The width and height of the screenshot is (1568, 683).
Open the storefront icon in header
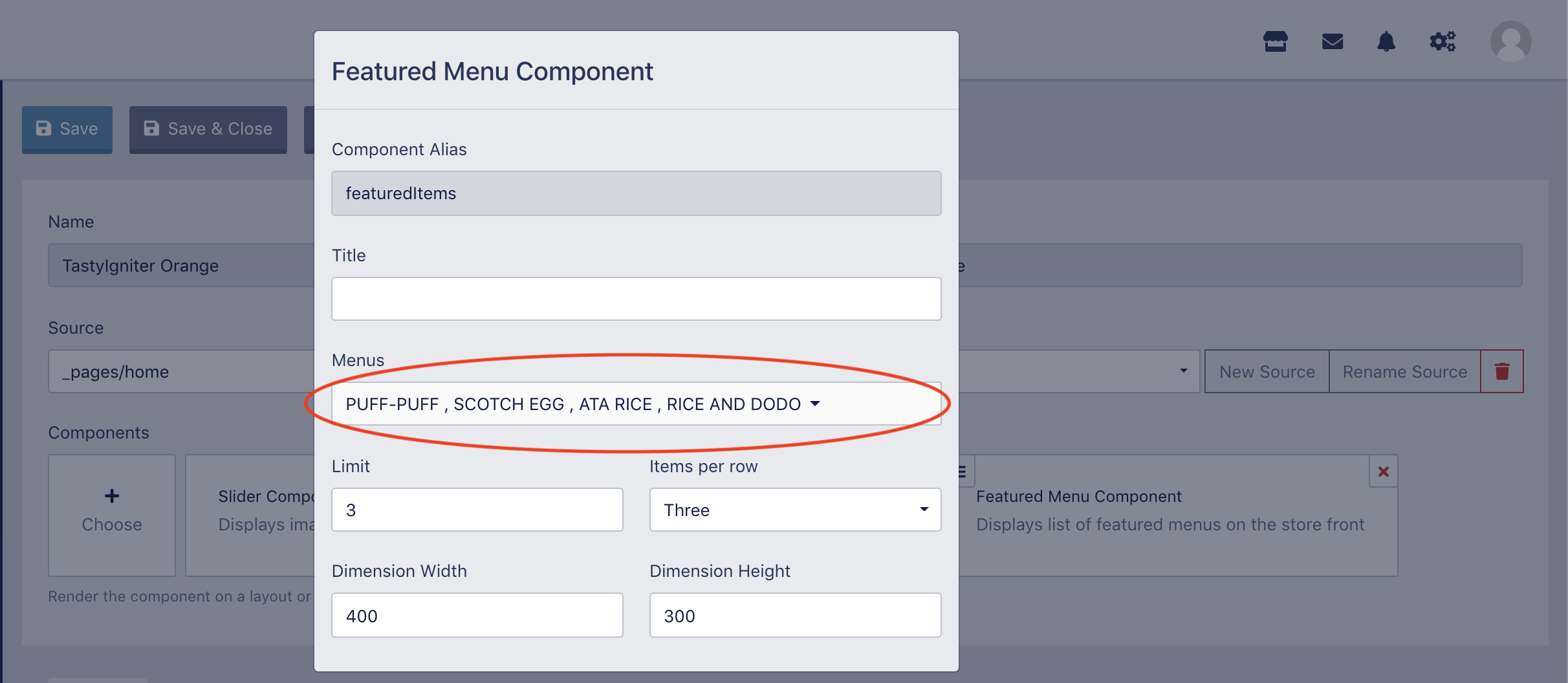pos(1275,41)
